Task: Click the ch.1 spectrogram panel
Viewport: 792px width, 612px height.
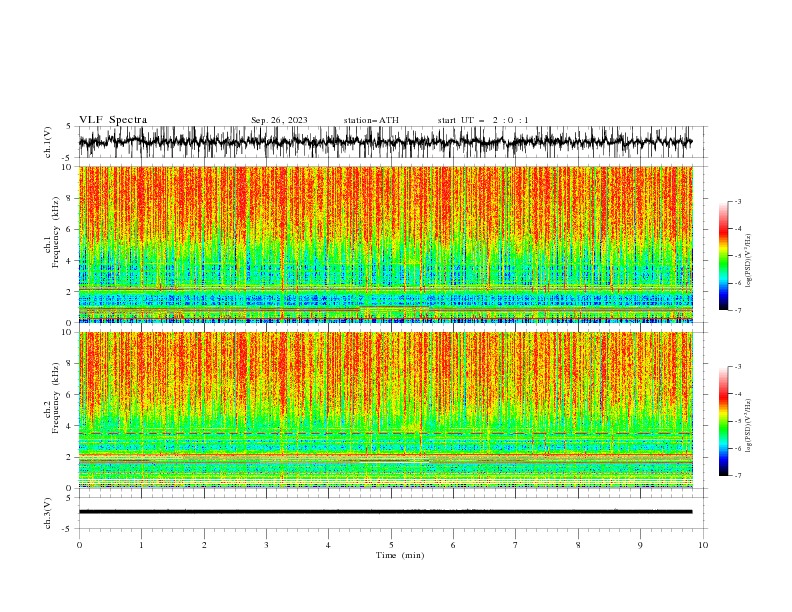Action: [386, 244]
